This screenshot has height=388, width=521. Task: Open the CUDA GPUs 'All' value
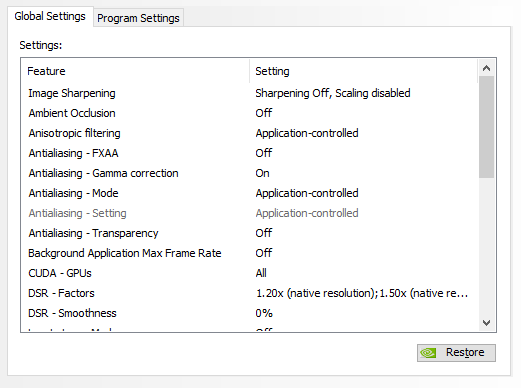[261, 273]
